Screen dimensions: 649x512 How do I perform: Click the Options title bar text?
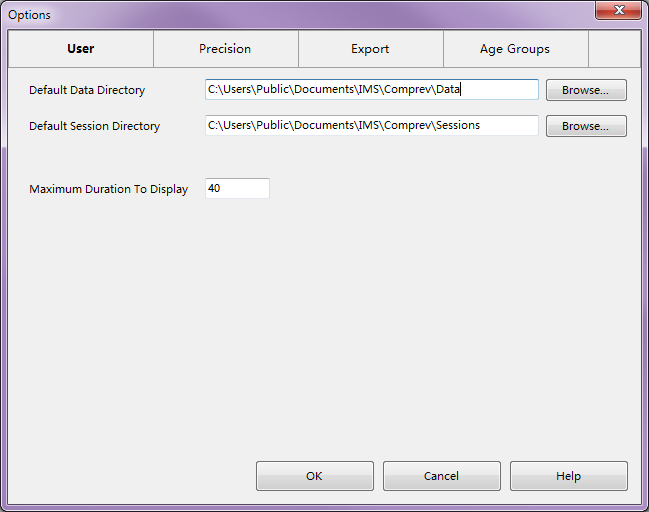click(29, 15)
